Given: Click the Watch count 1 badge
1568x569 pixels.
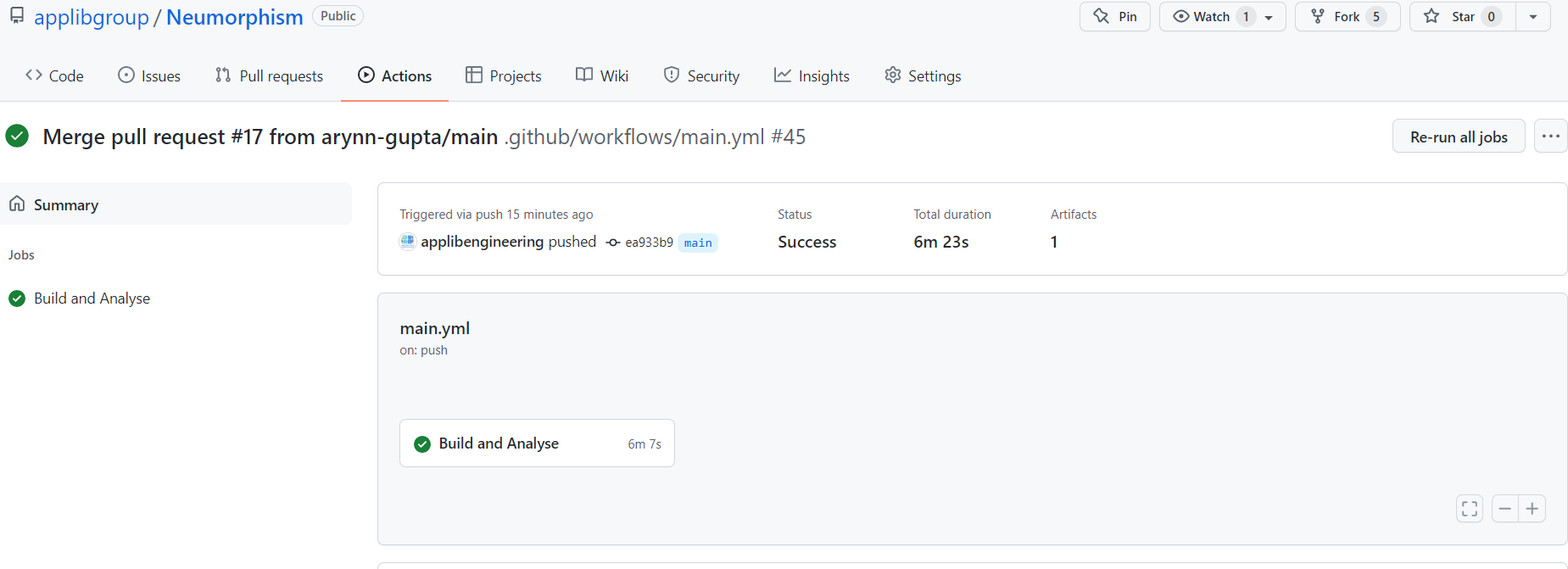Looking at the screenshot, I should (1246, 17).
